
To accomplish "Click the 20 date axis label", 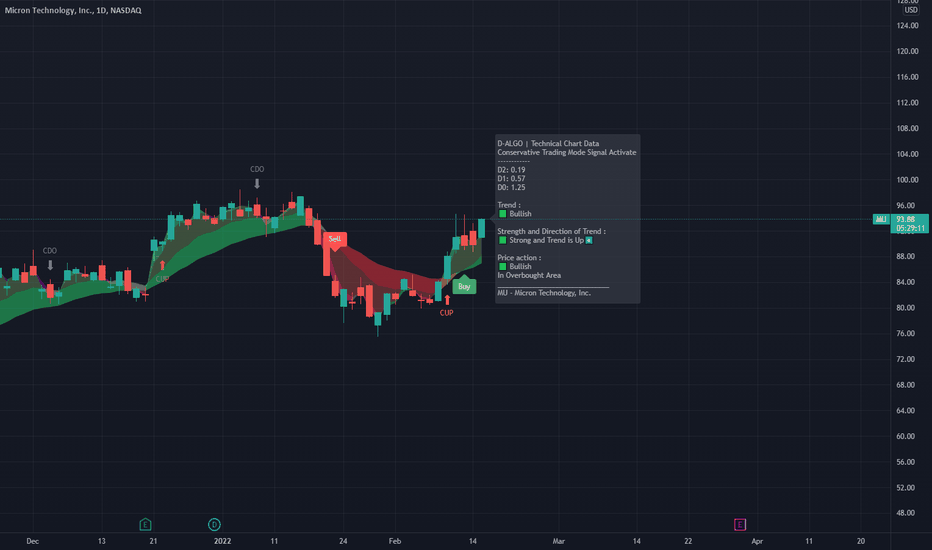I will coord(861,541).
